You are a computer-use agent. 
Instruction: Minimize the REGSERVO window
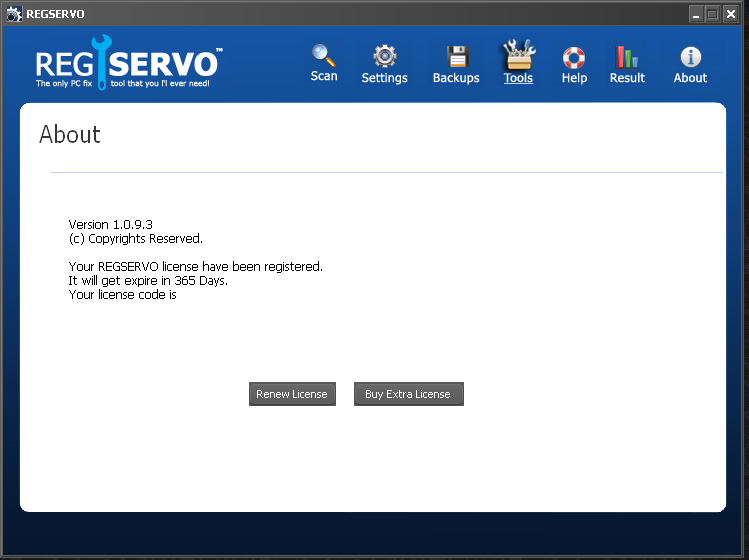tap(696, 14)
